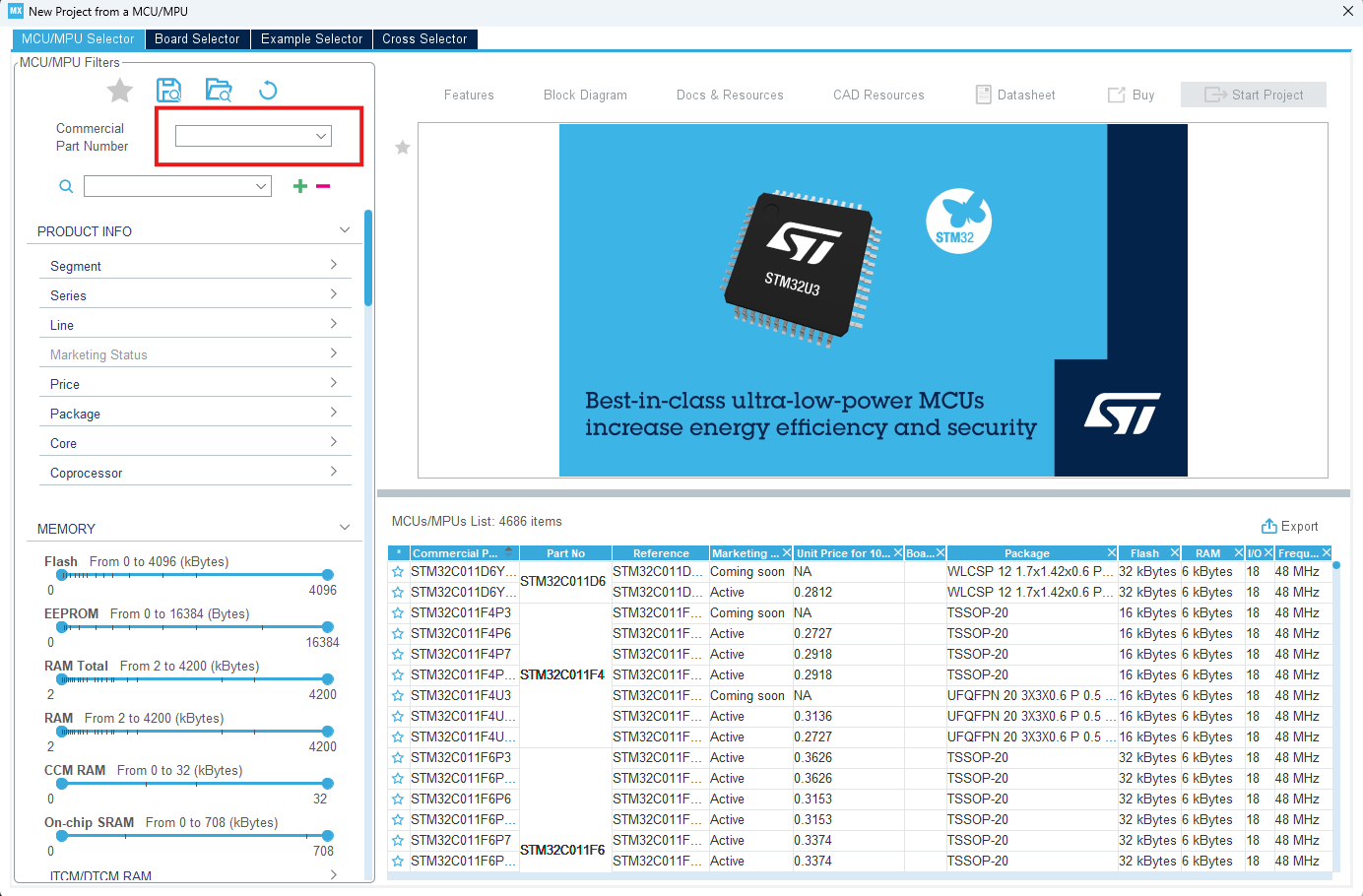1363x896 pixels.
Task: Add a new search criterion with the plus icon
Action: tap(298, 185)
